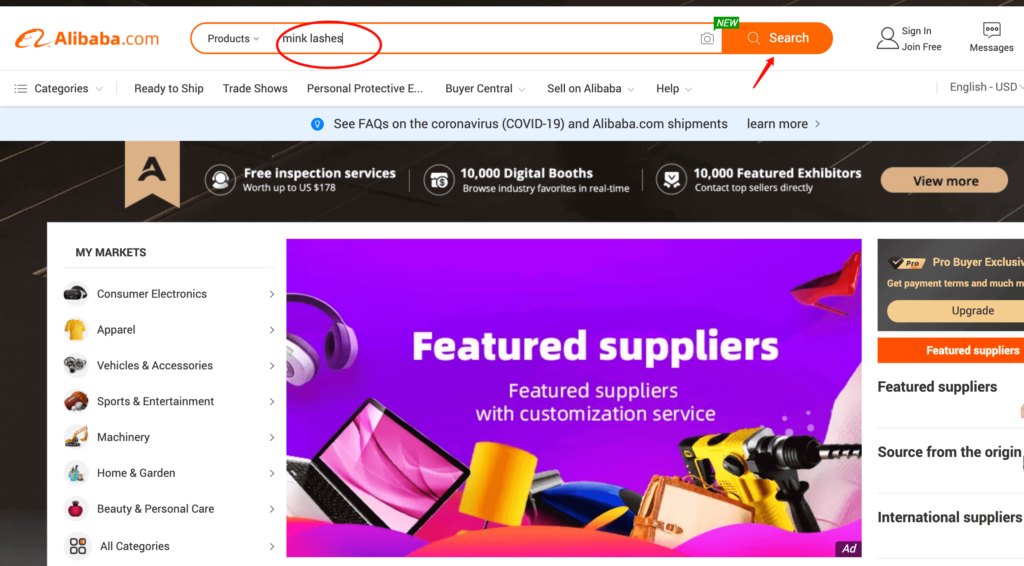Image resolution: width=1024 pixels, height=566 pixels.
Task: Click the learn more link
Action: (x=784, y=124)
